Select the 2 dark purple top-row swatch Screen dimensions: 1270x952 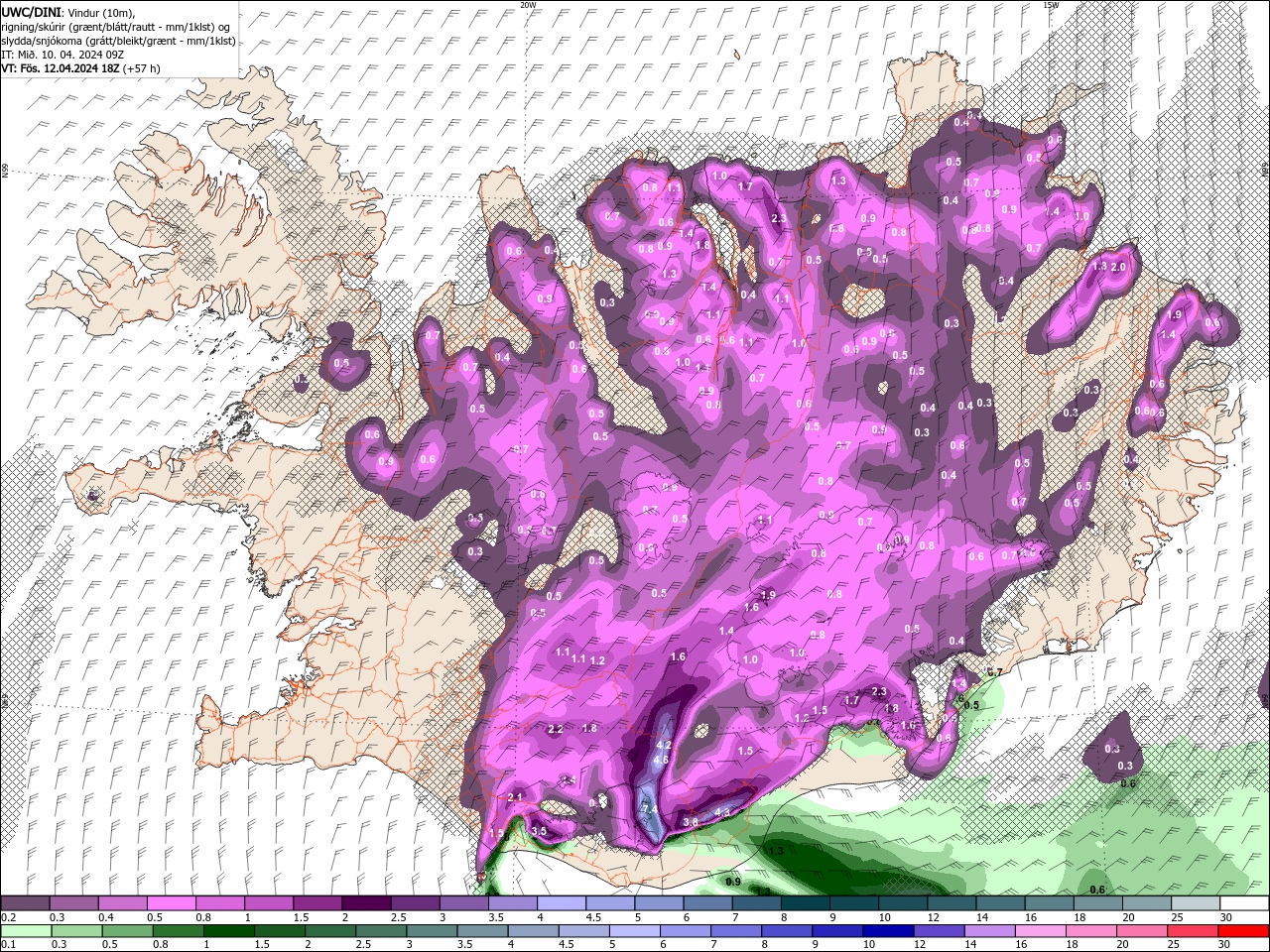(365, 903)
